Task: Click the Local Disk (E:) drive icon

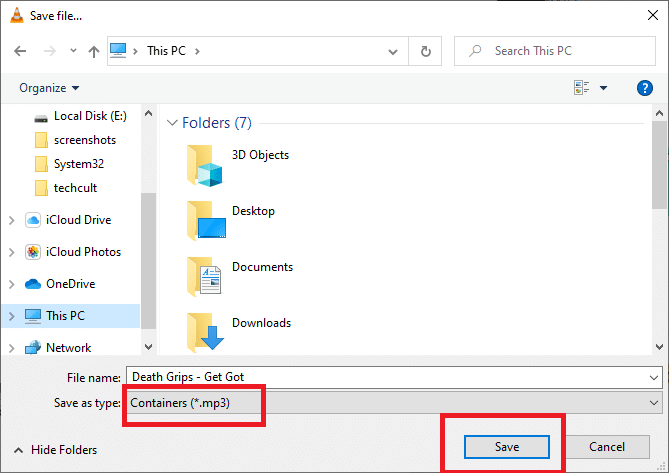Action: [41, 117]
